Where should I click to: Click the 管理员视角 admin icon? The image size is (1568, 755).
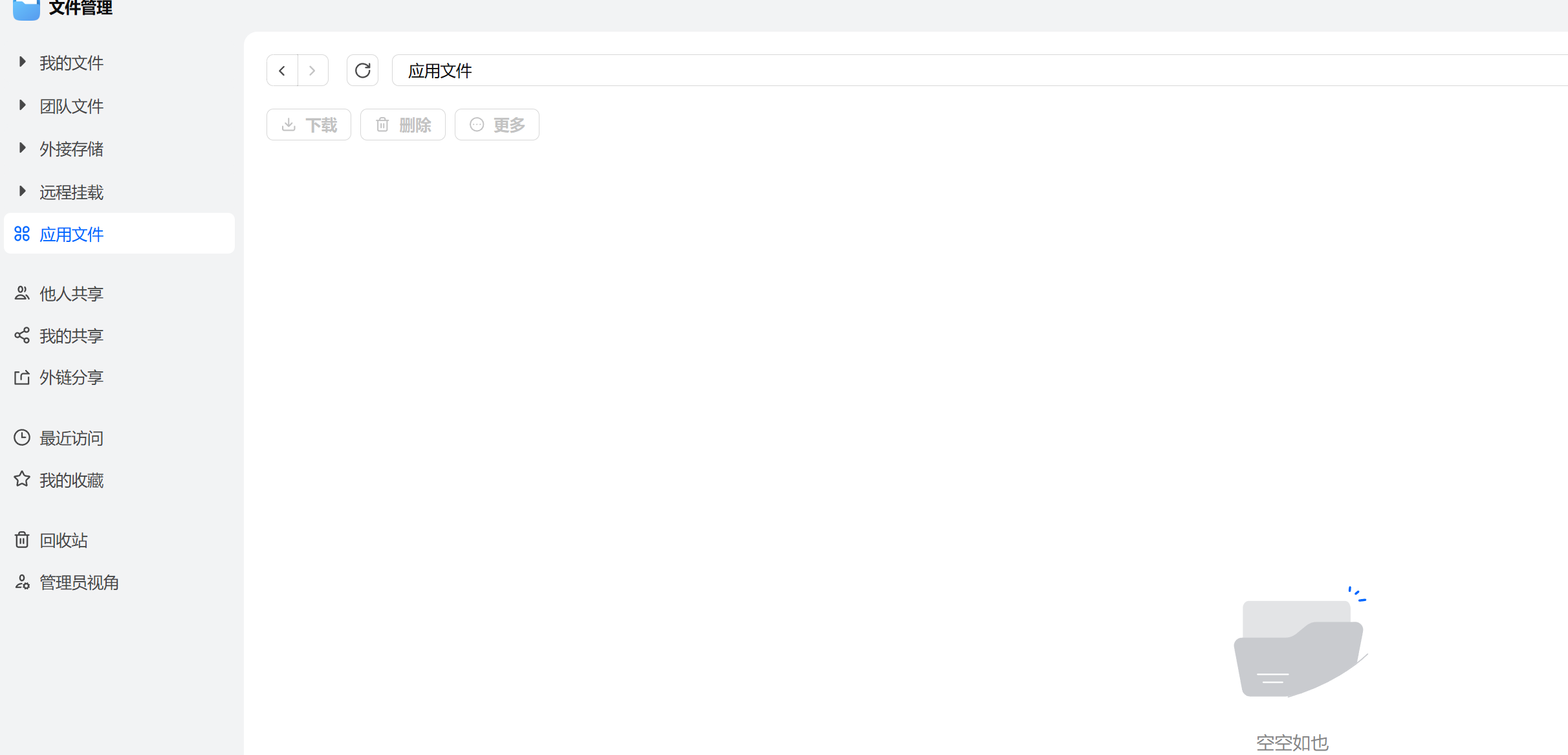pyautogui.click(x=22, y=582)
